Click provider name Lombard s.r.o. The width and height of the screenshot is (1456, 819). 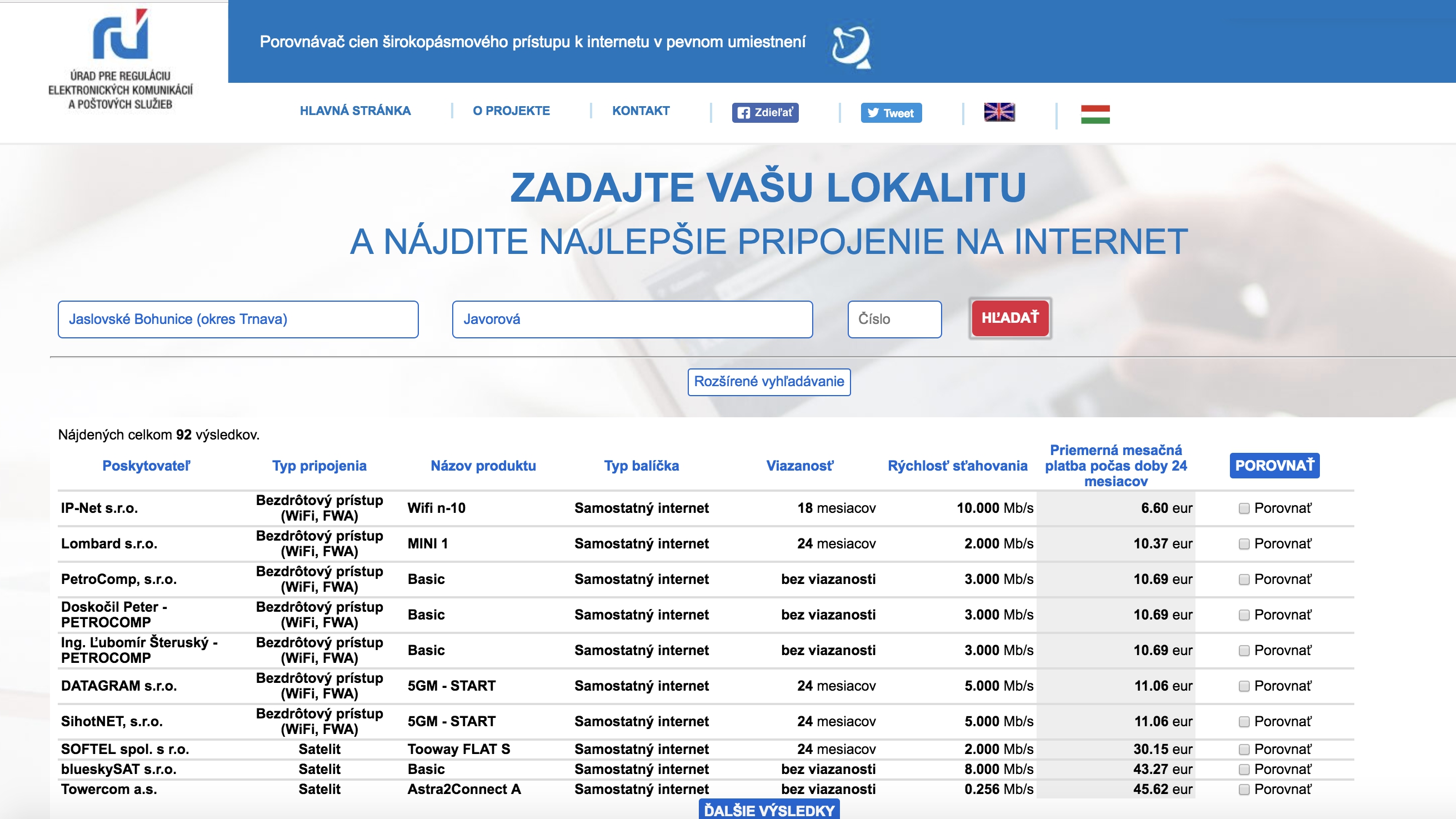tap(109, 543)
